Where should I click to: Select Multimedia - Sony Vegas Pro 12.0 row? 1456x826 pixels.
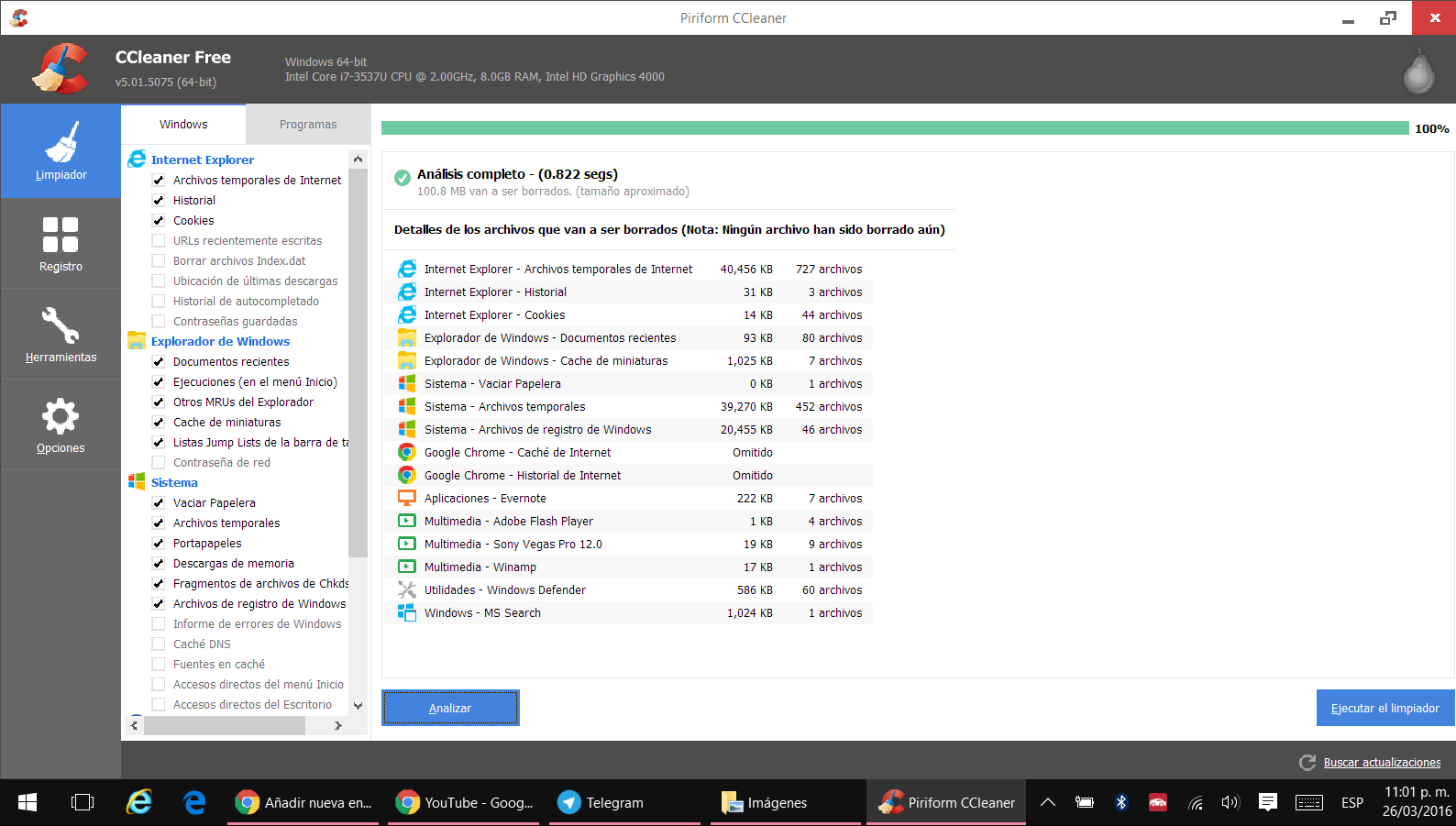(629, 544)
